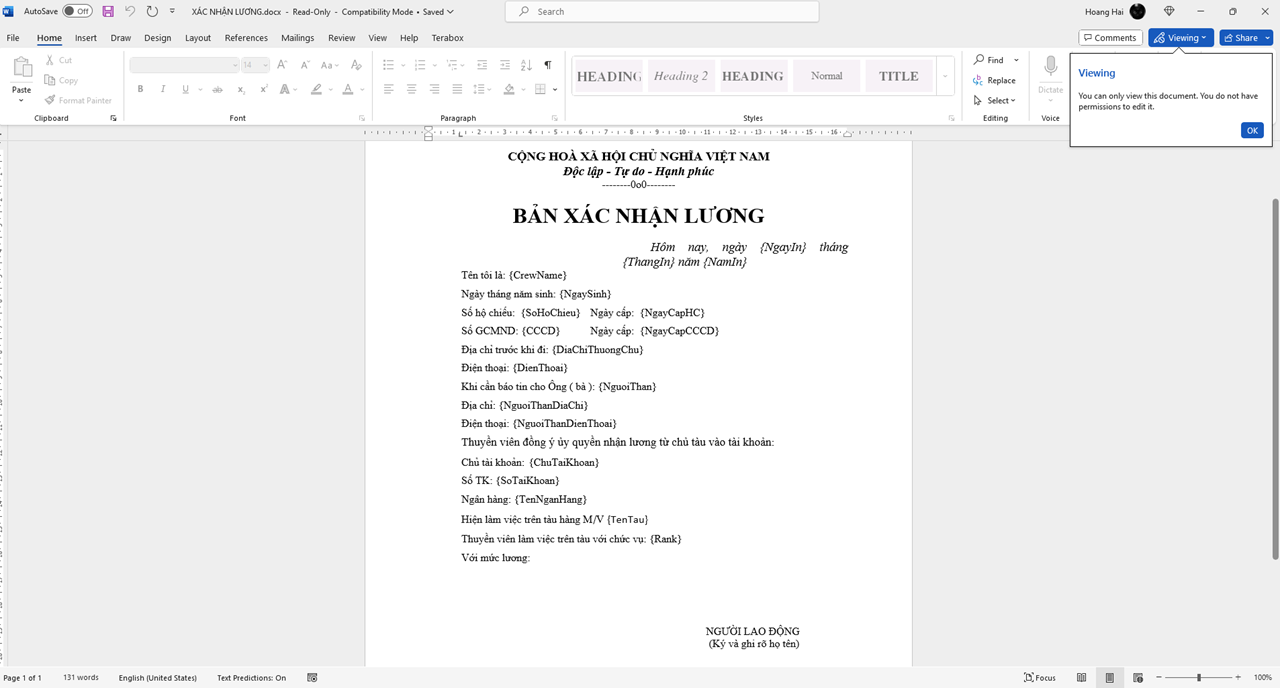The image size is (1280, 688).
Task: Switch to Web Layout view in status bar
Action: click(1137, 677)
